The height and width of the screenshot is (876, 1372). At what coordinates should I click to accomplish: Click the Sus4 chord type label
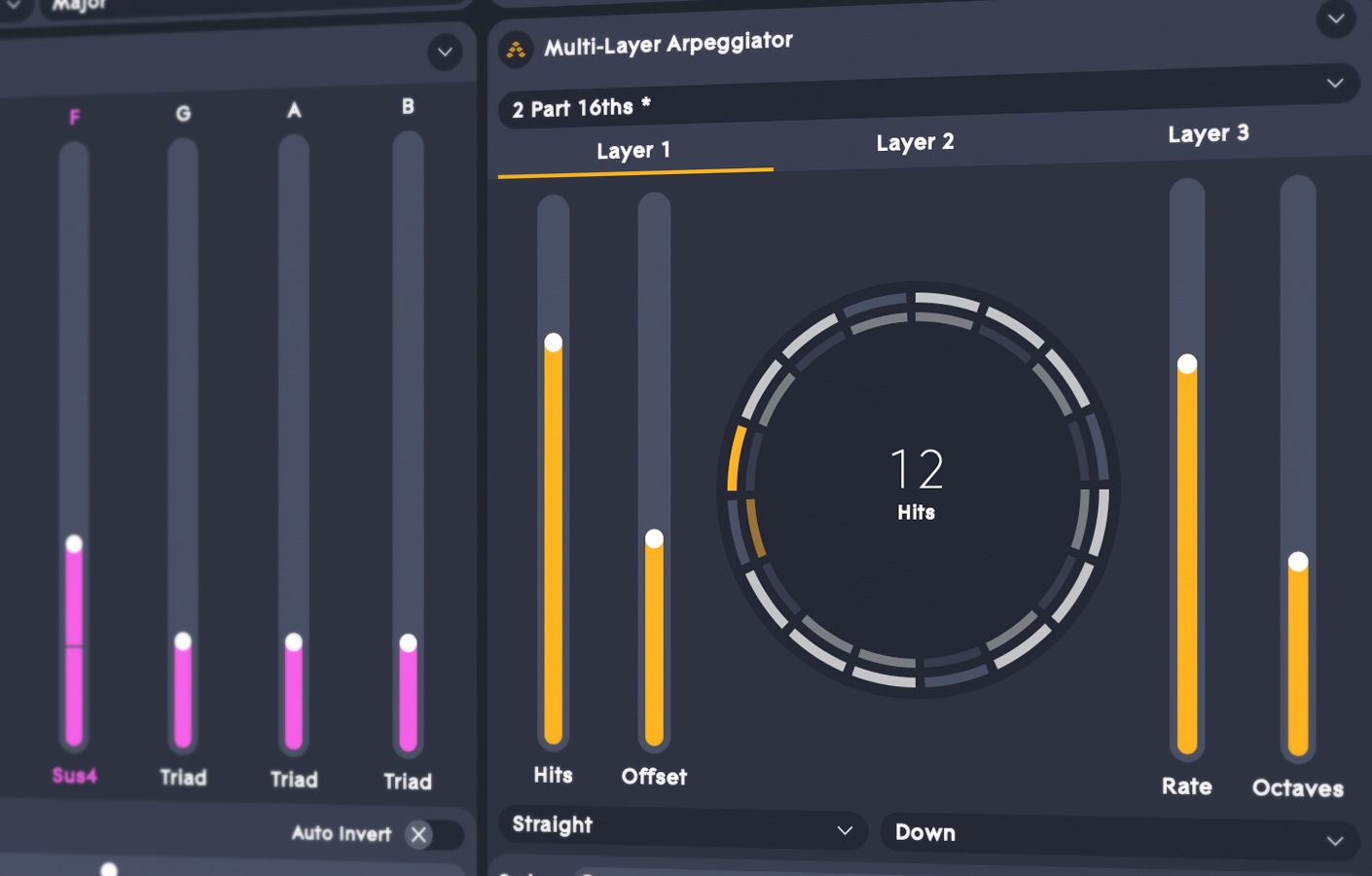[x=74, y=776]
